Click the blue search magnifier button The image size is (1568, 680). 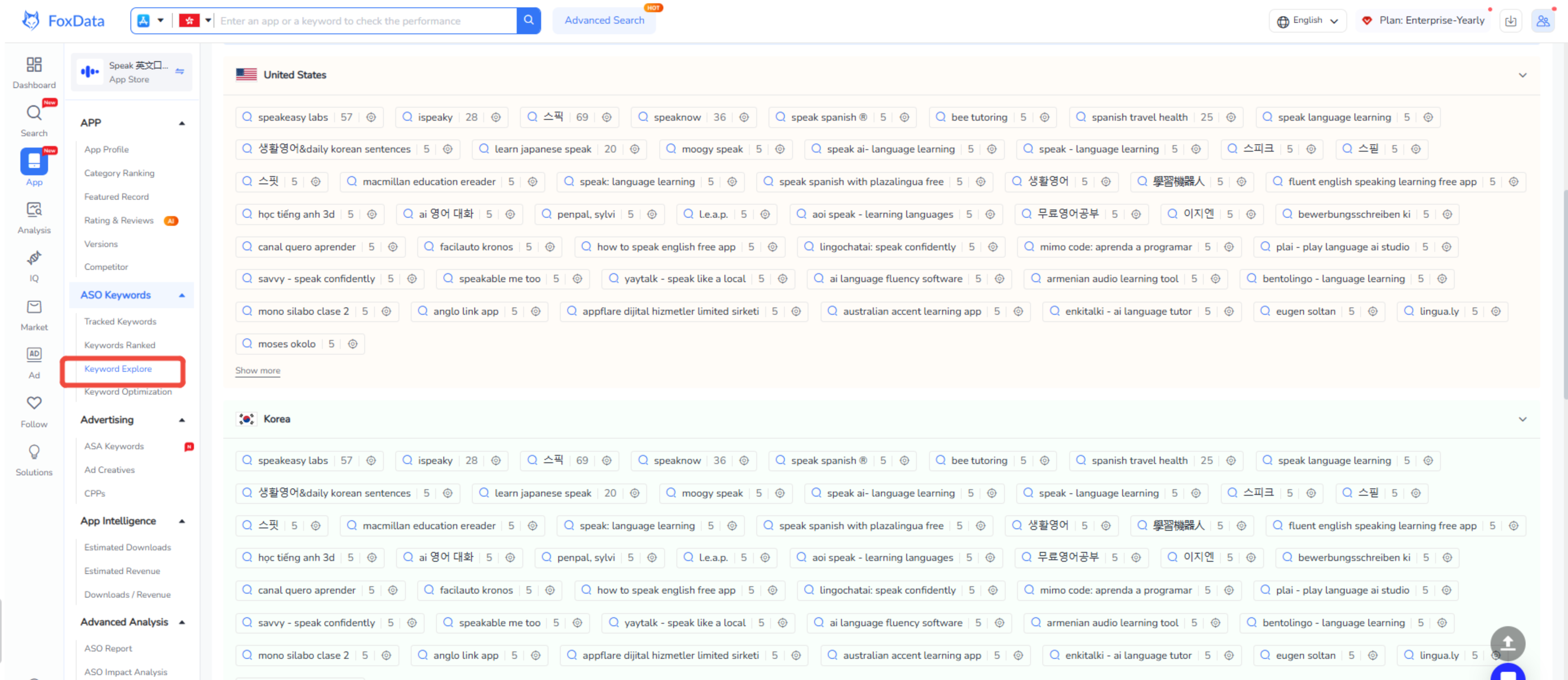click(x=529, y=21)
